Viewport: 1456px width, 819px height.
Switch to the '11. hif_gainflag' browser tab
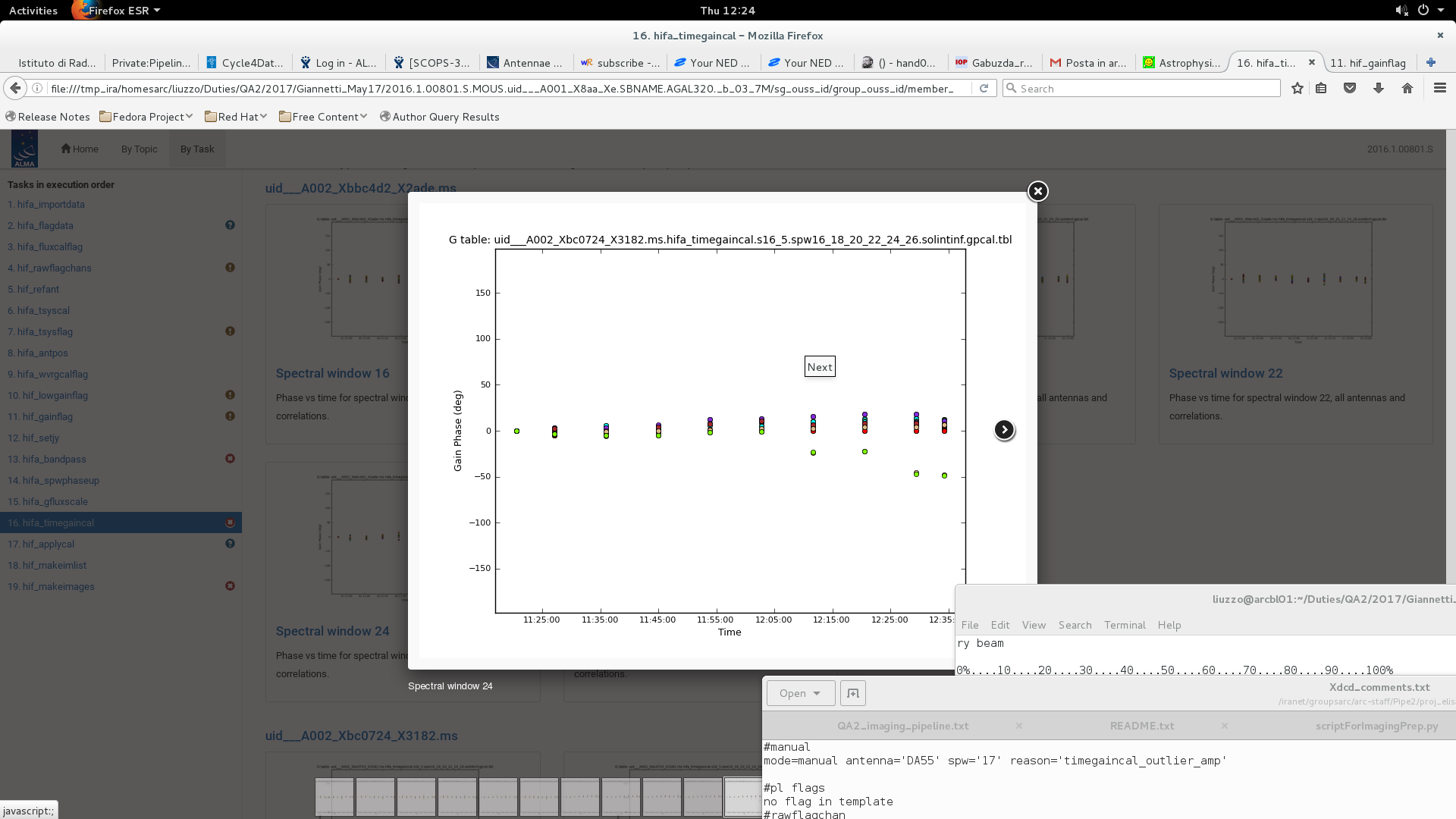1368,63
